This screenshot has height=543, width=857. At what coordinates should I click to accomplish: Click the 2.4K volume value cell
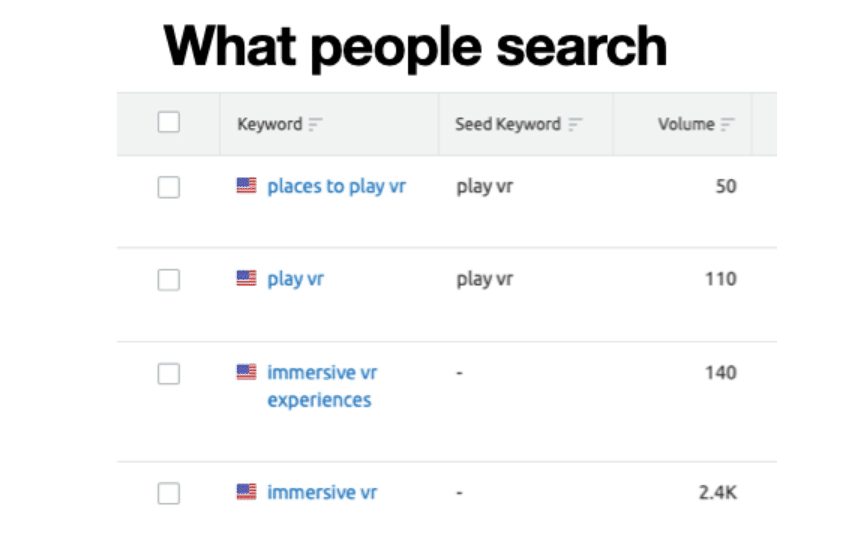[x=717, y=492]
